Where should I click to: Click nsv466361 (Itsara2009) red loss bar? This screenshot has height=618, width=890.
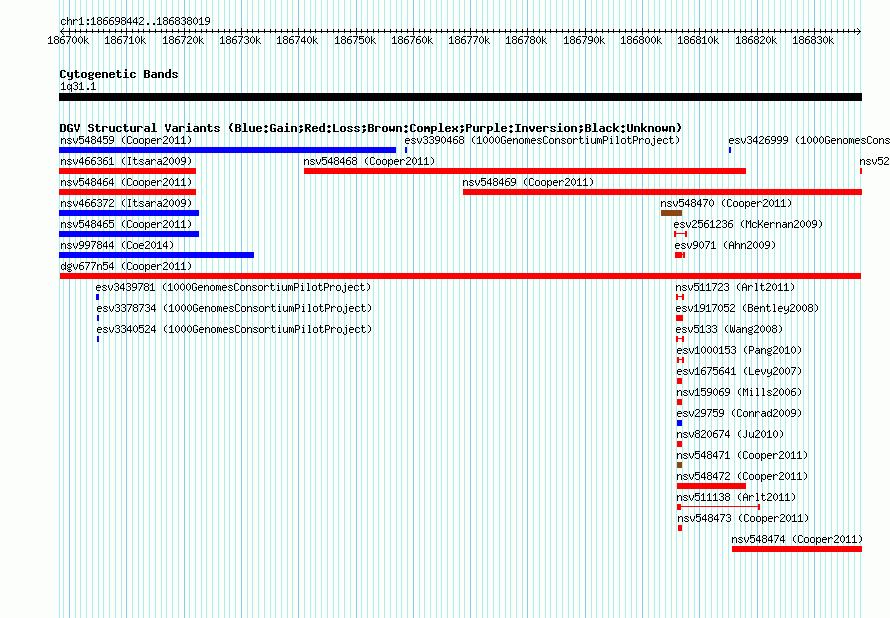tap(127, 171)
